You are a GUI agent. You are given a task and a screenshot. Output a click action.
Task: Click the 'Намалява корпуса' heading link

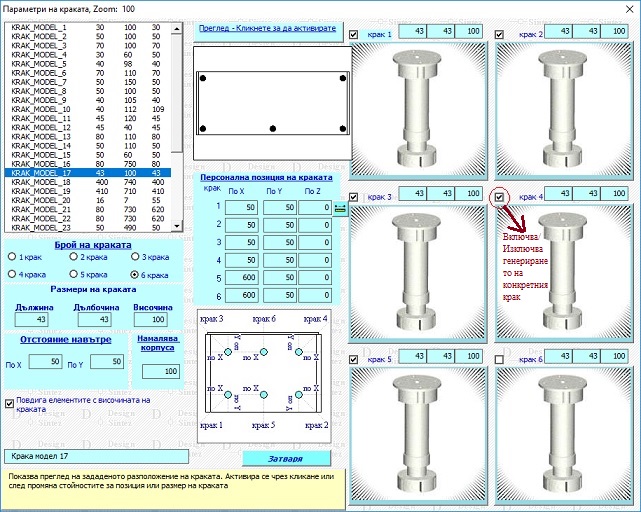coord(158,343)
